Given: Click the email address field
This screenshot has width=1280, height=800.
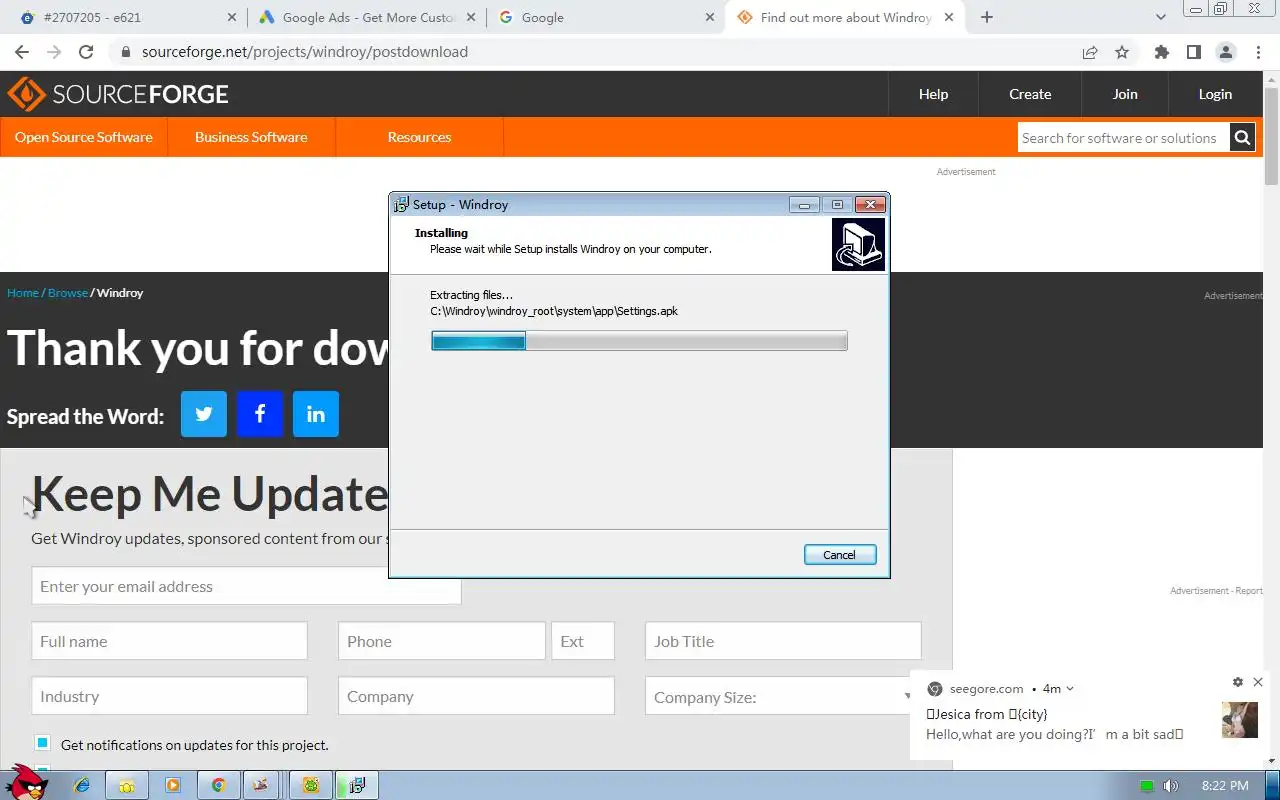Looking at the screenshot, I should (x=246, y=586).
